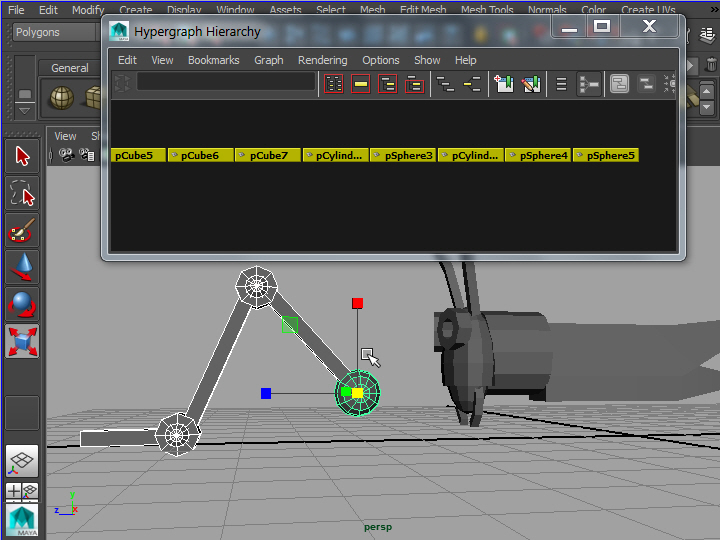Click the shelf trash can icon

click(711, 65)
